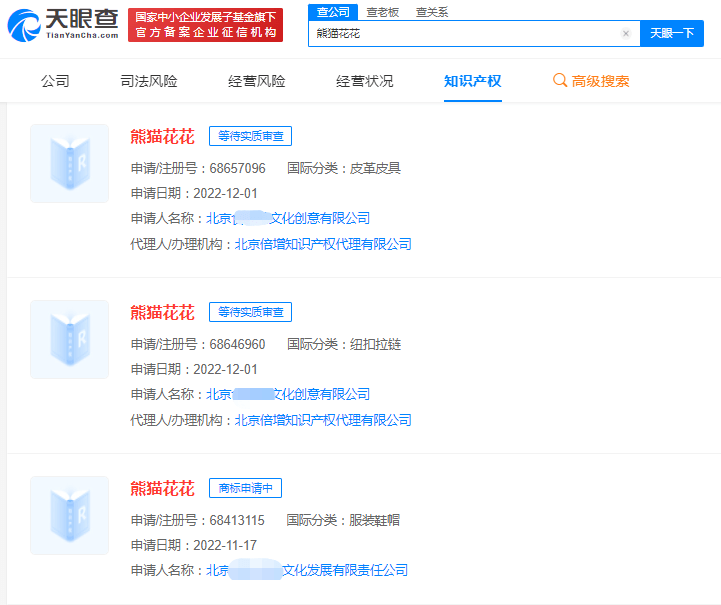
Task: Select the text 申请/注册号：68646960
Action: (198, 344)
